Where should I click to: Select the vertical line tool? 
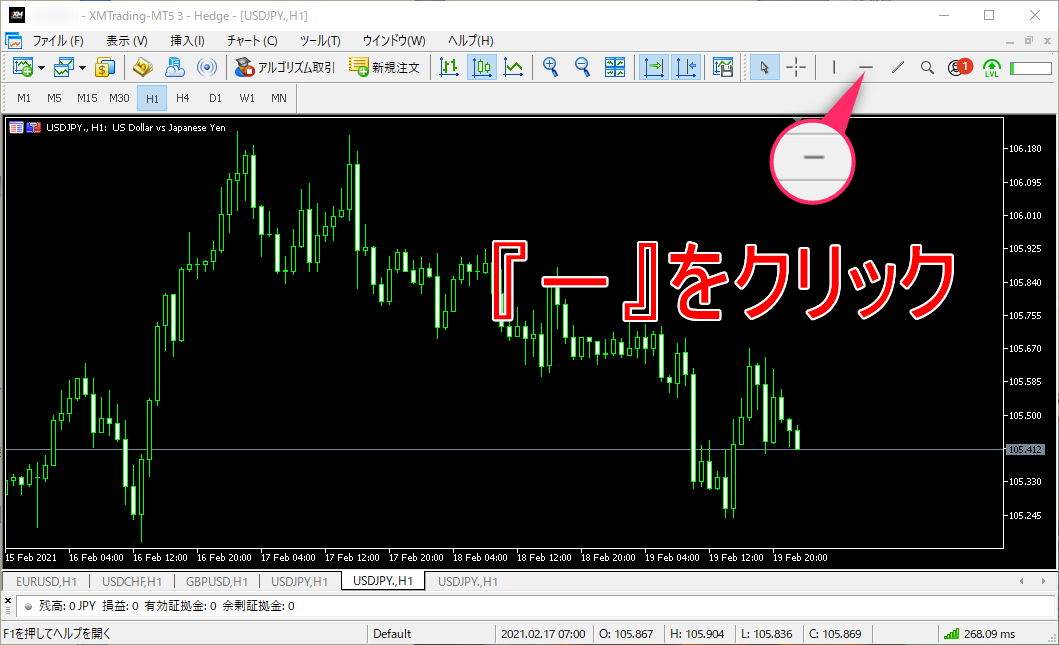click(834, 68)
